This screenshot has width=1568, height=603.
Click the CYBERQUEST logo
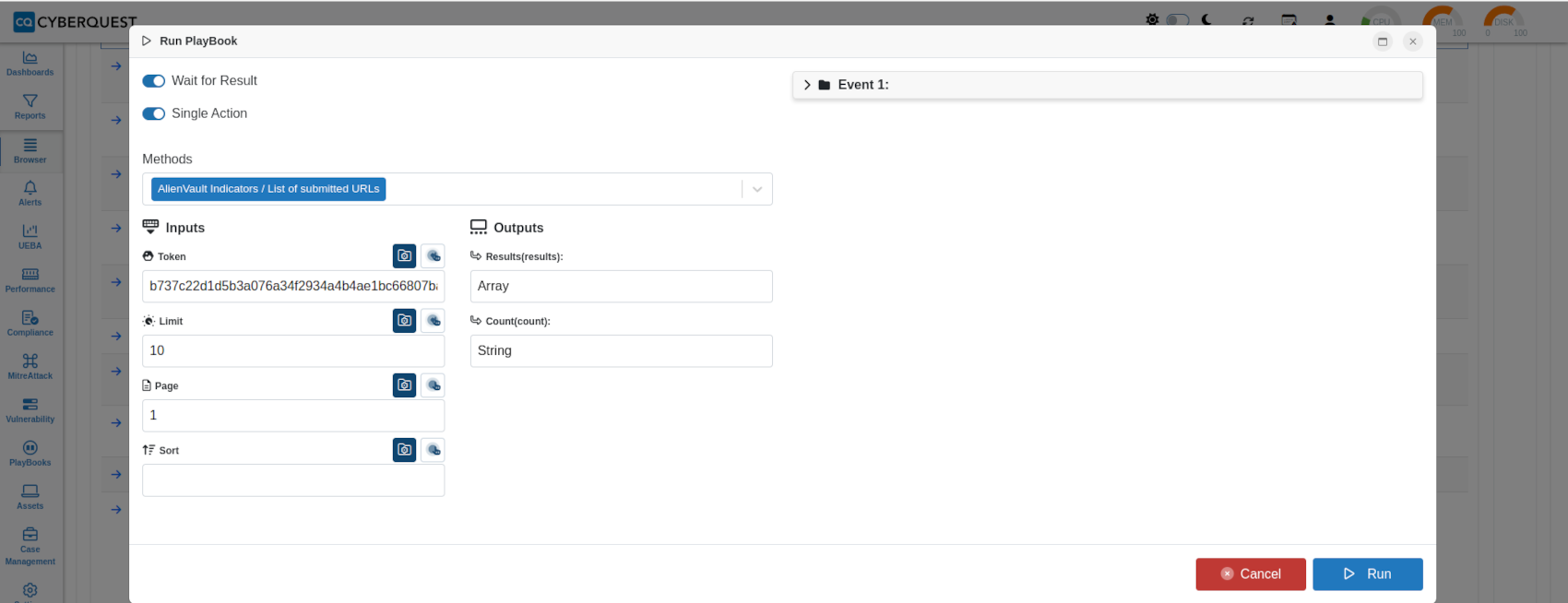pos(75,21)
